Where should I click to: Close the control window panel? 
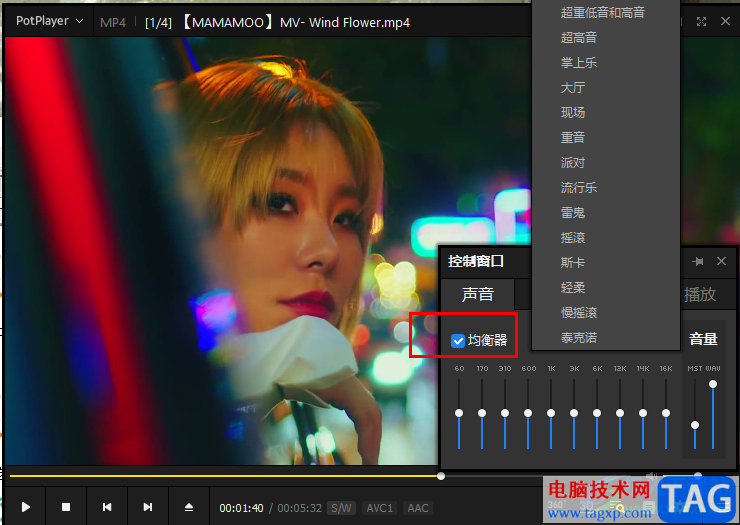pyautogui.click(x=721, y=261)
